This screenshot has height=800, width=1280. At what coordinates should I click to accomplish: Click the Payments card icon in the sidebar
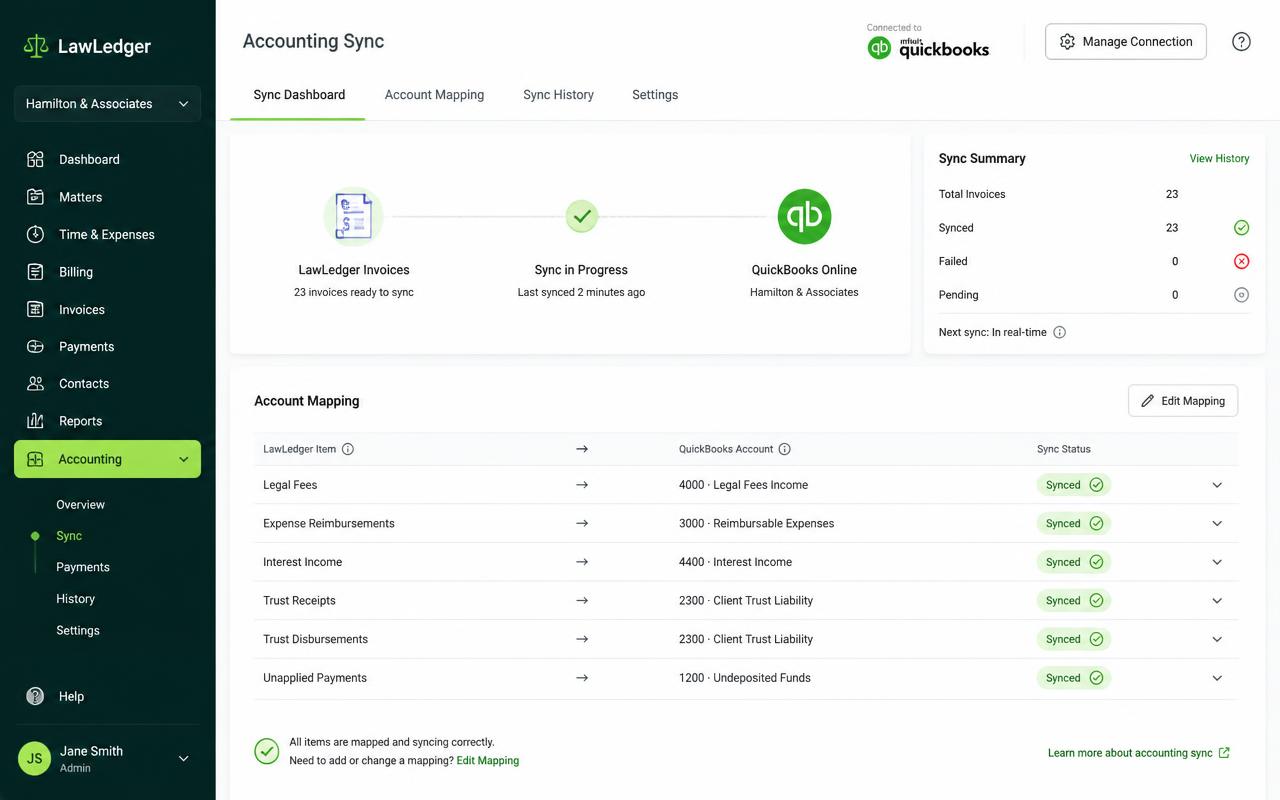[x=35, y=346]
